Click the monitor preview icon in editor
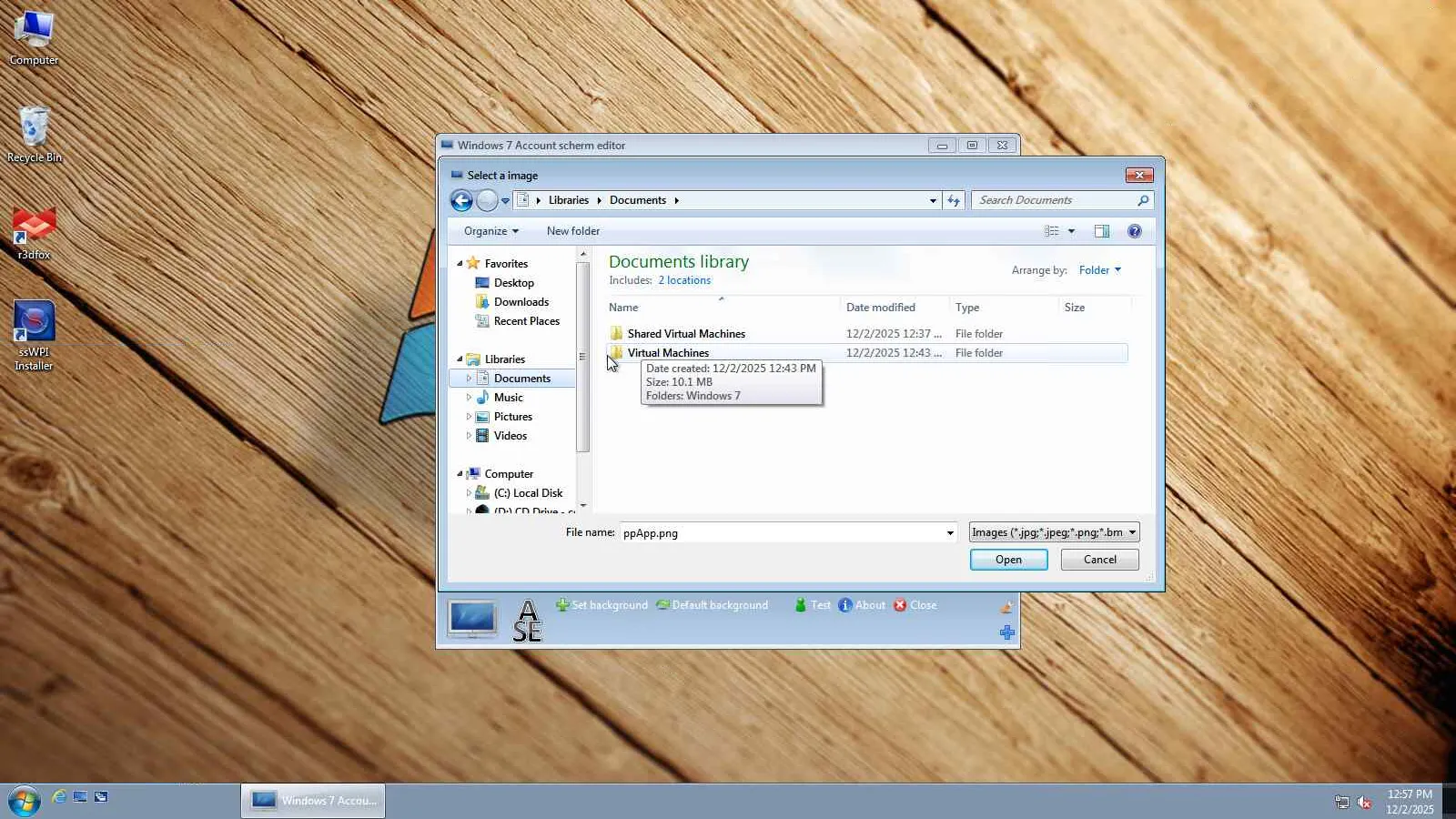Image resolution: width=1456 pixels, height=819 pixels. 472,619
